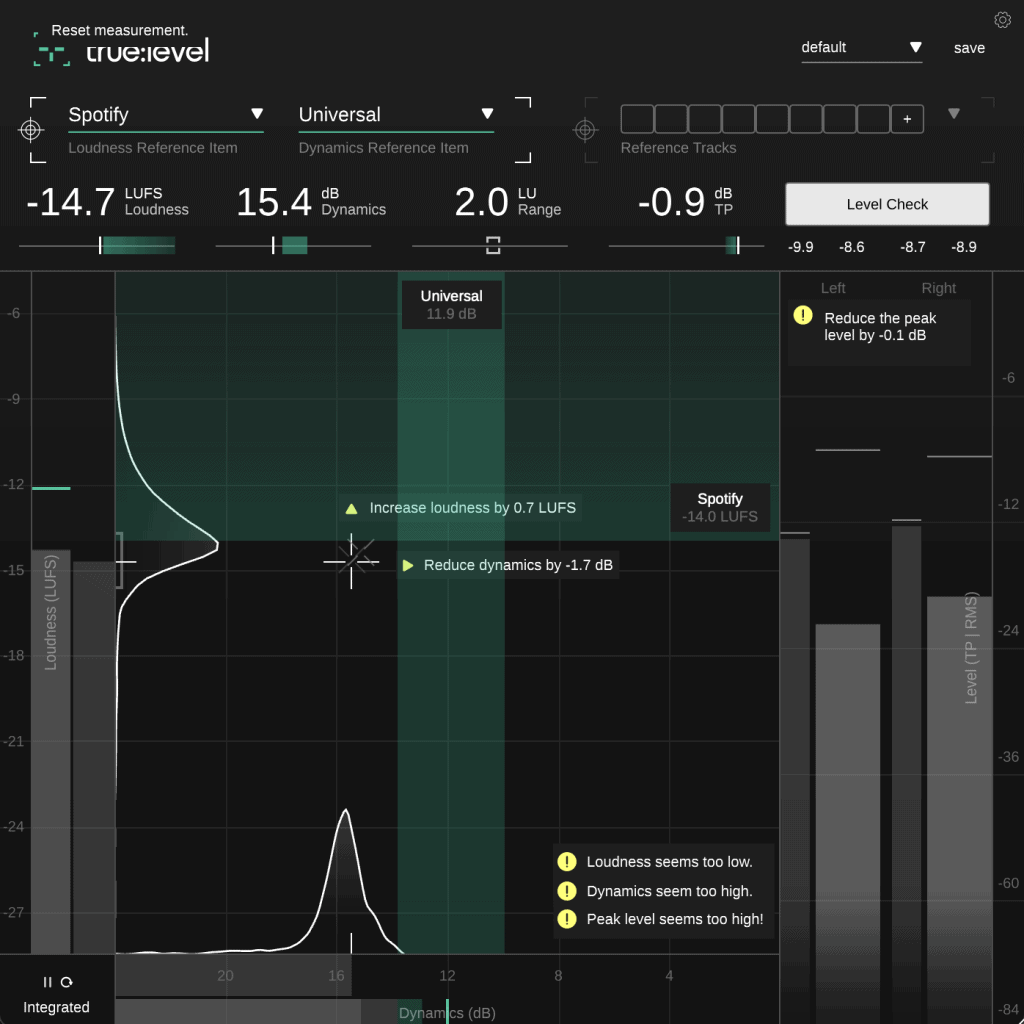Pause the measurement
Screen dimensions: 1024x1024
point(47,982)
